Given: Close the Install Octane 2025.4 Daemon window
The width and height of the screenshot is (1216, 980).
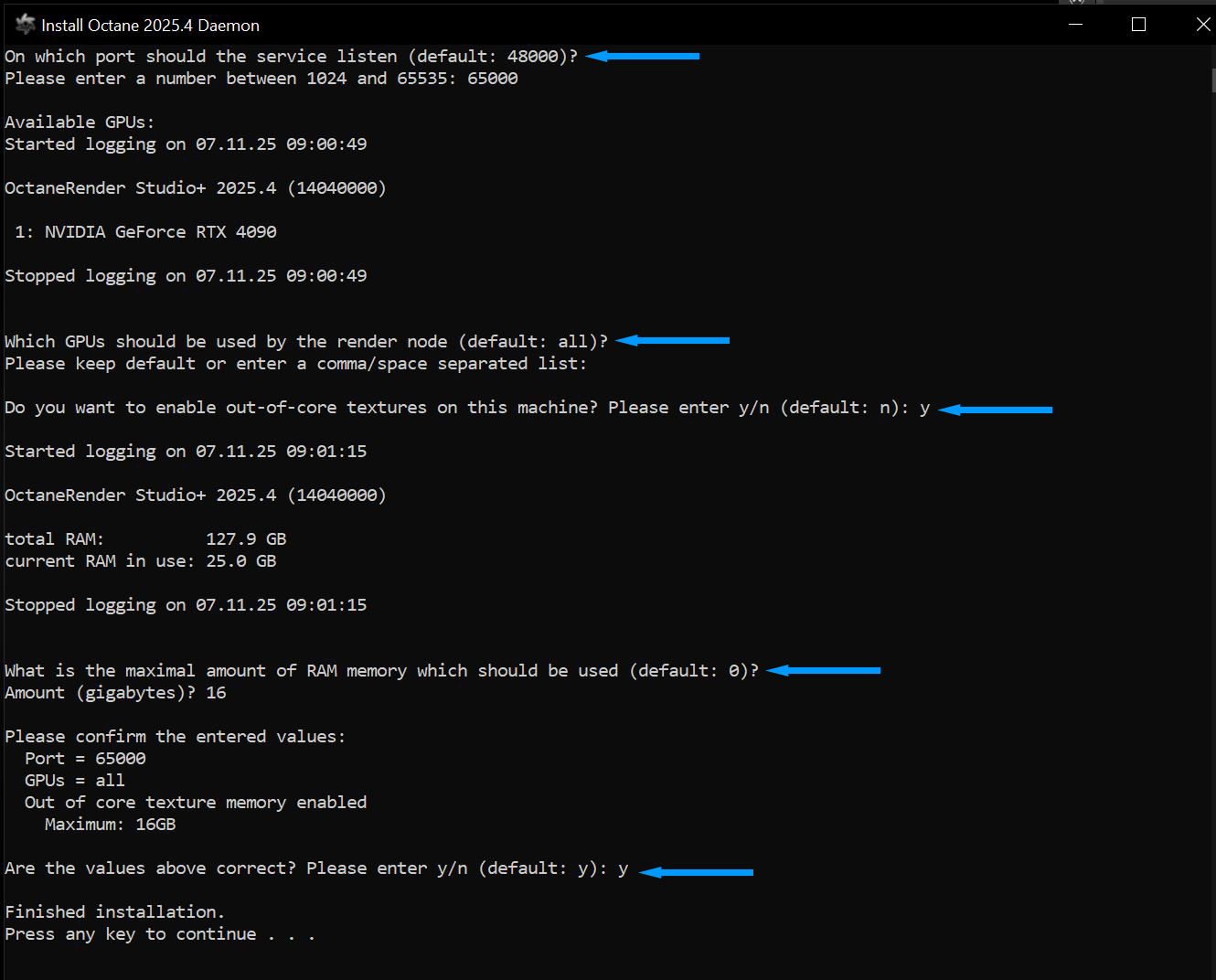Looking at the screenshot, I should point(1202,25).
